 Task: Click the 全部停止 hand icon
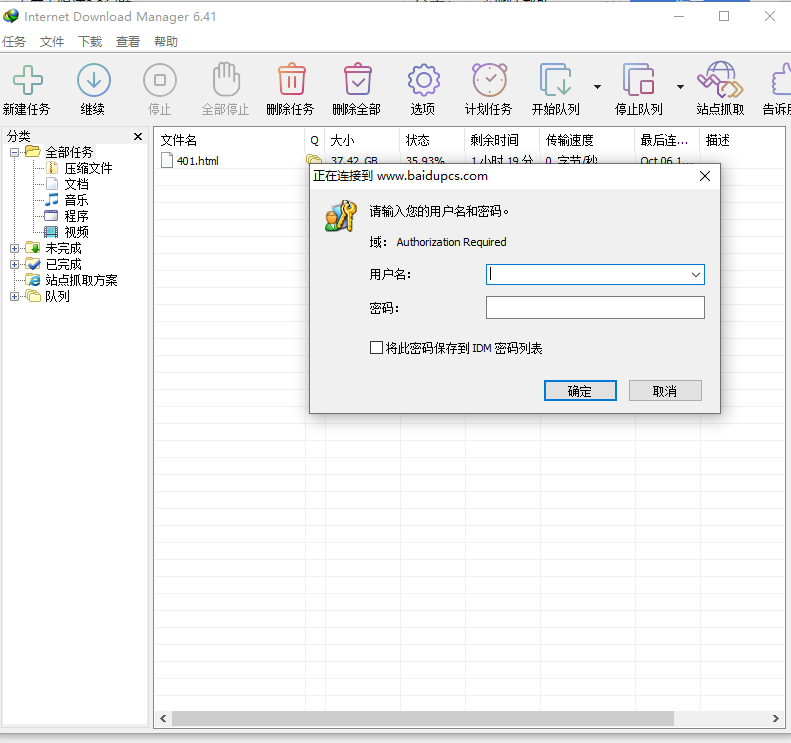pyautogui.click(x=226, y=79)
